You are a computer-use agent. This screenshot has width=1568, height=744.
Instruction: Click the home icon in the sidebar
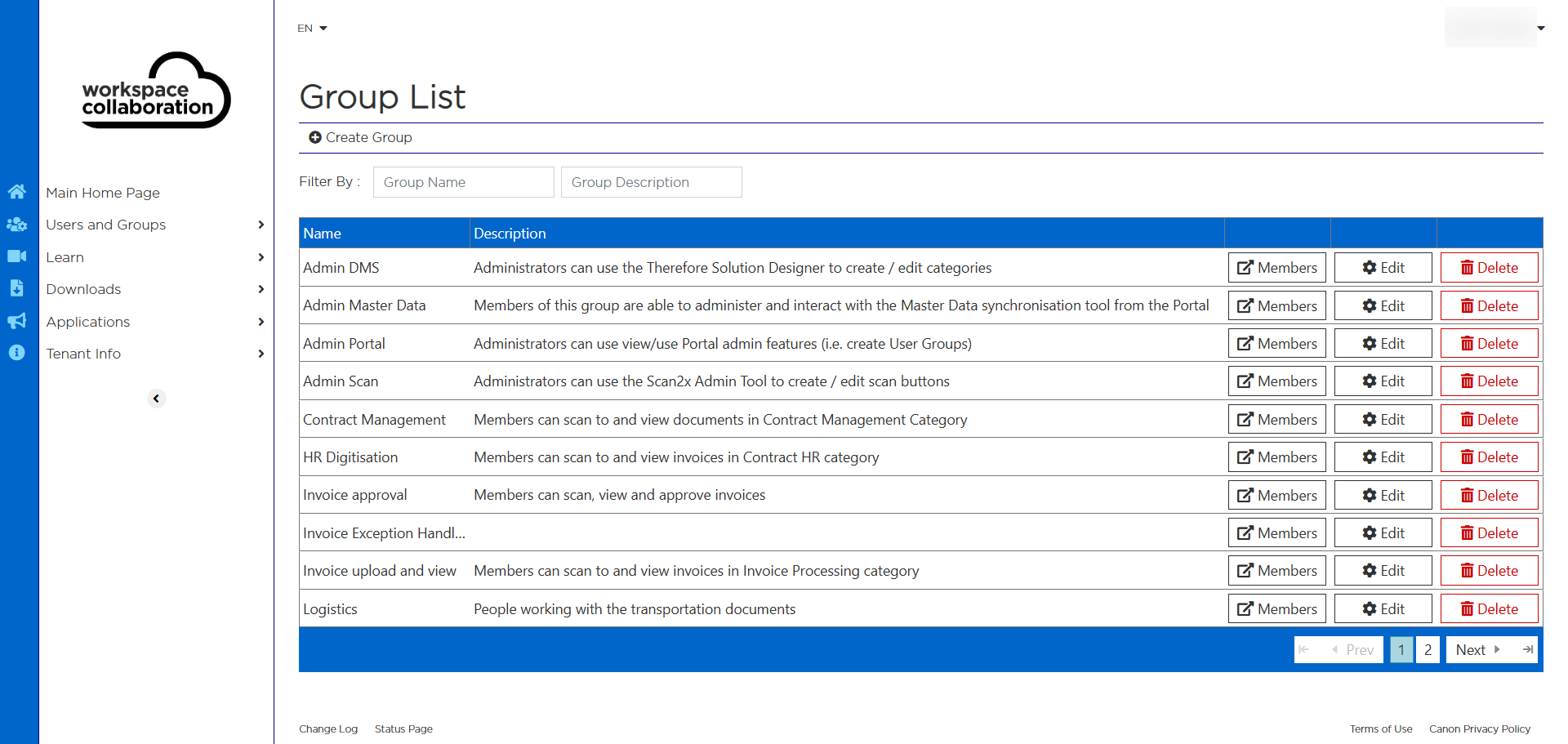(x=16, y=192)
